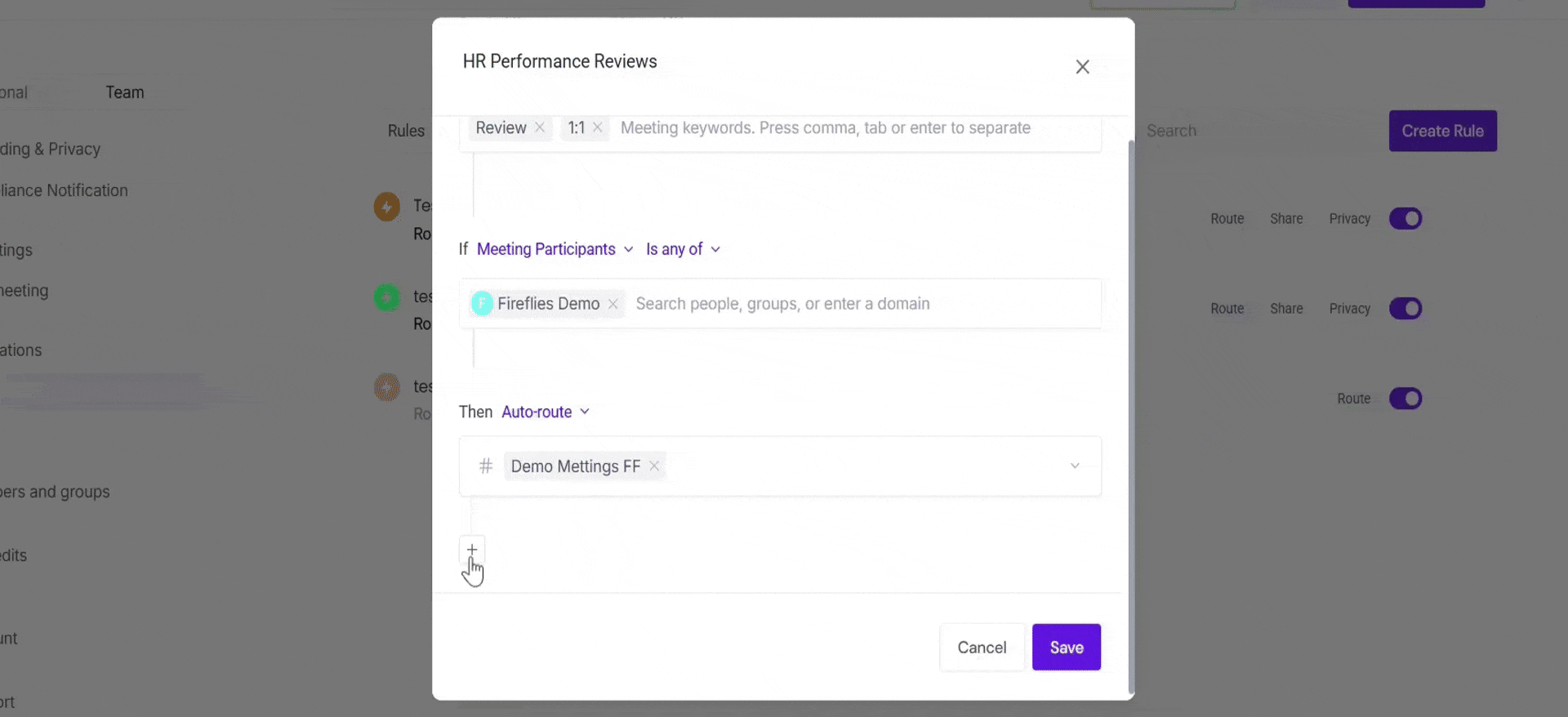
Task: Cancel editing the rule
Action: (x=982, y=647)
